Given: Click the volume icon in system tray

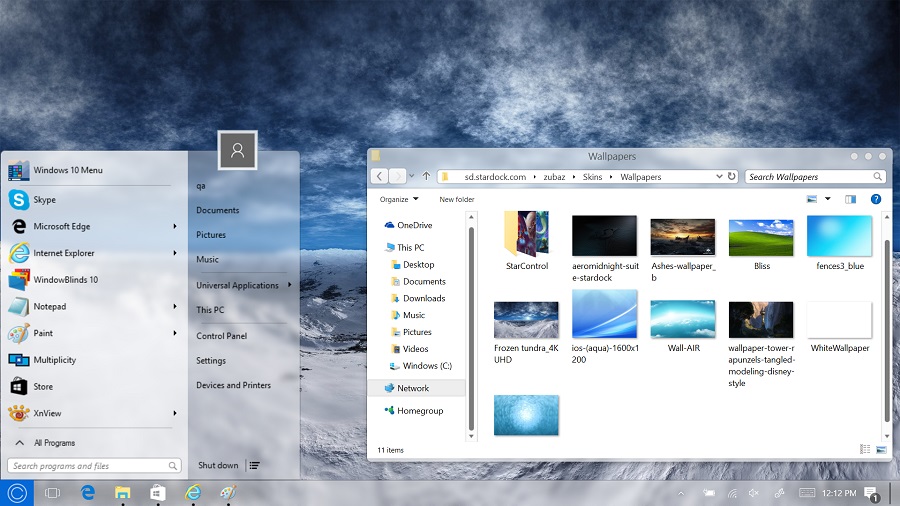Looking at the screenshot, I should [x=754, y=493].
